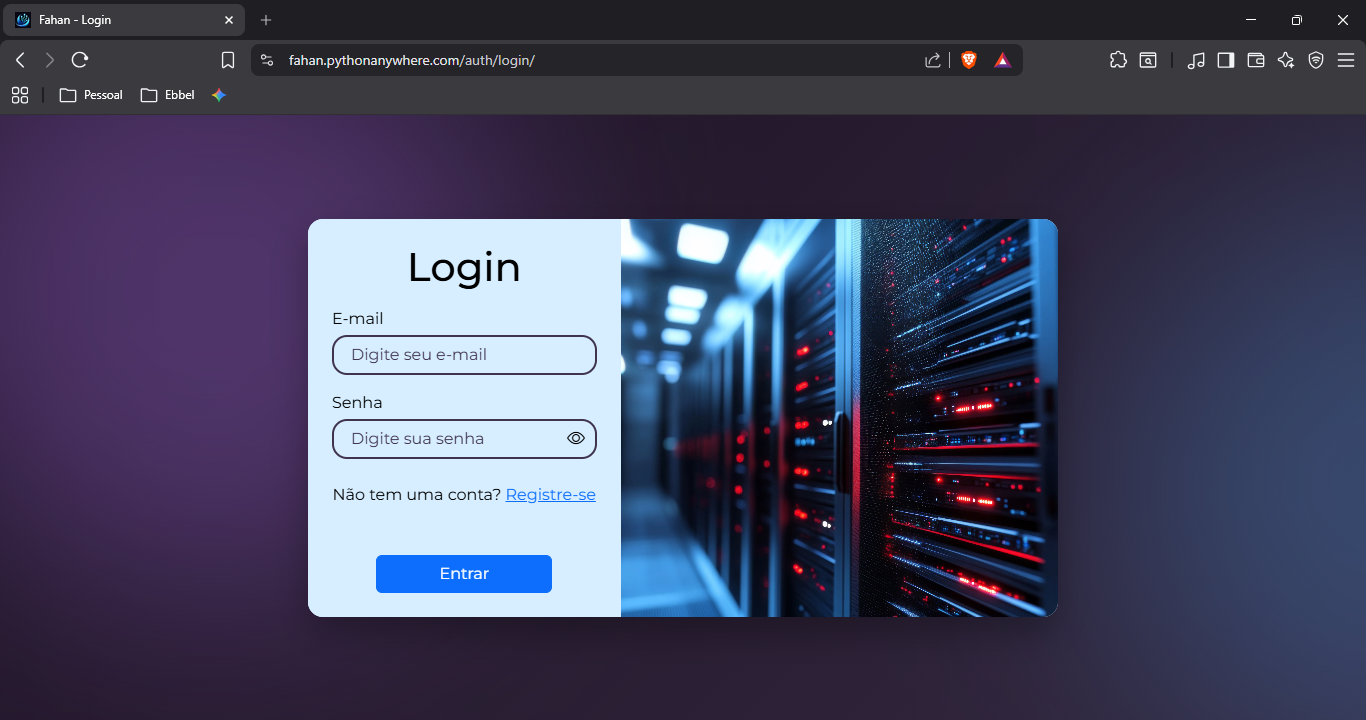Open the Pessoal bookmarks folder
Viewport: 1366px width, 720px height.
click(91, 95)
